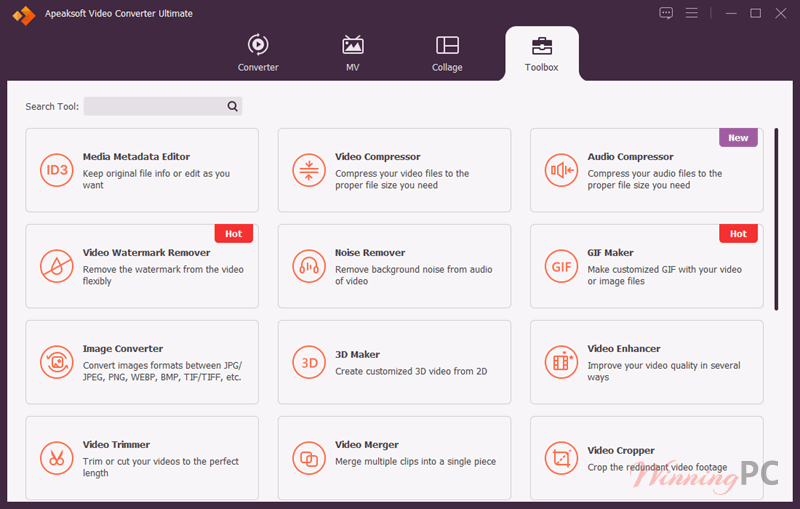Click the Hot badge on Video Watermark Remover
The width and height of the screenshot is (800, 509).
click(x=234, y=234)
